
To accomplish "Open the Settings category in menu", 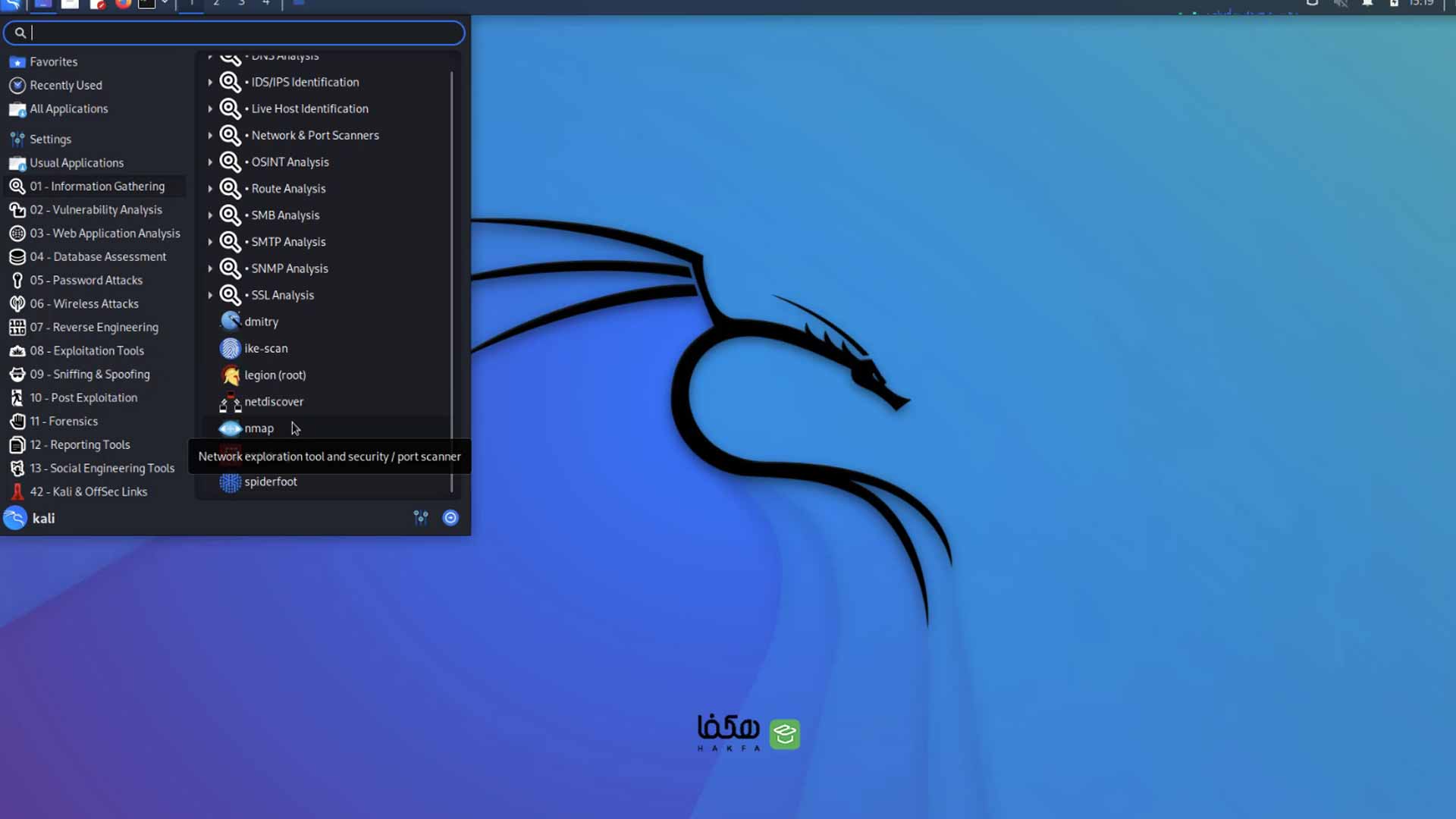I will 95,139.
